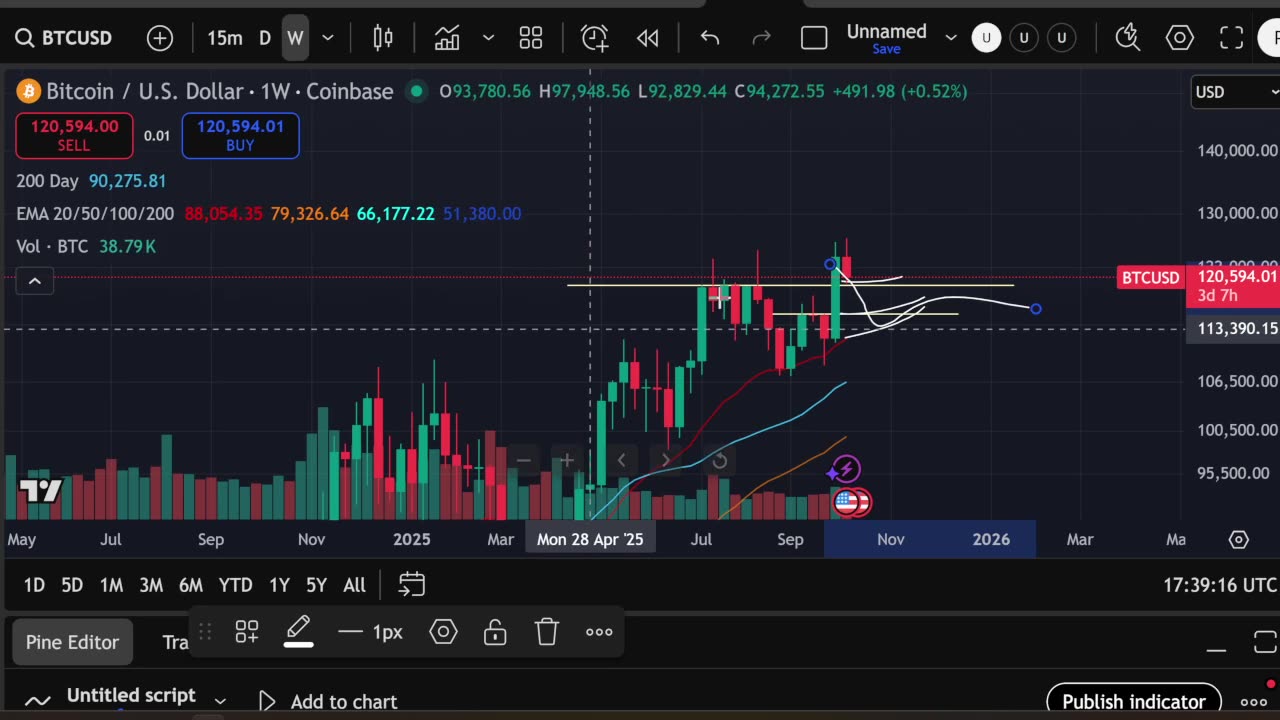Image resolution: width=1280 pixels, height=720 pixels.
Task: Open timezone menu at 17:39:16 UTC
Action: pyautogui.click(x=1220, y=585)
